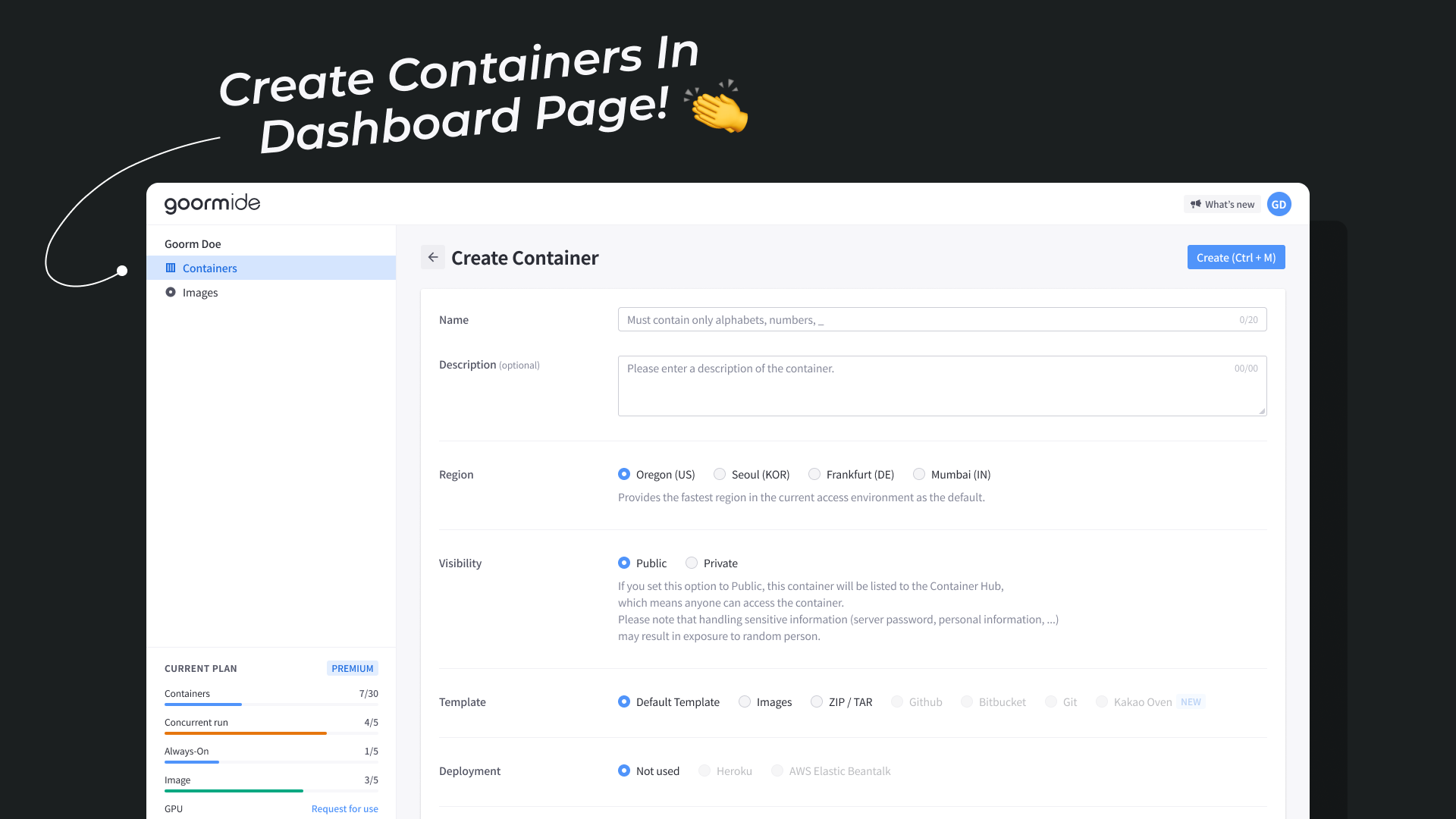Choose the Images template option
The height and width of the screenshot is (819, 1456).
coord(765,701)
